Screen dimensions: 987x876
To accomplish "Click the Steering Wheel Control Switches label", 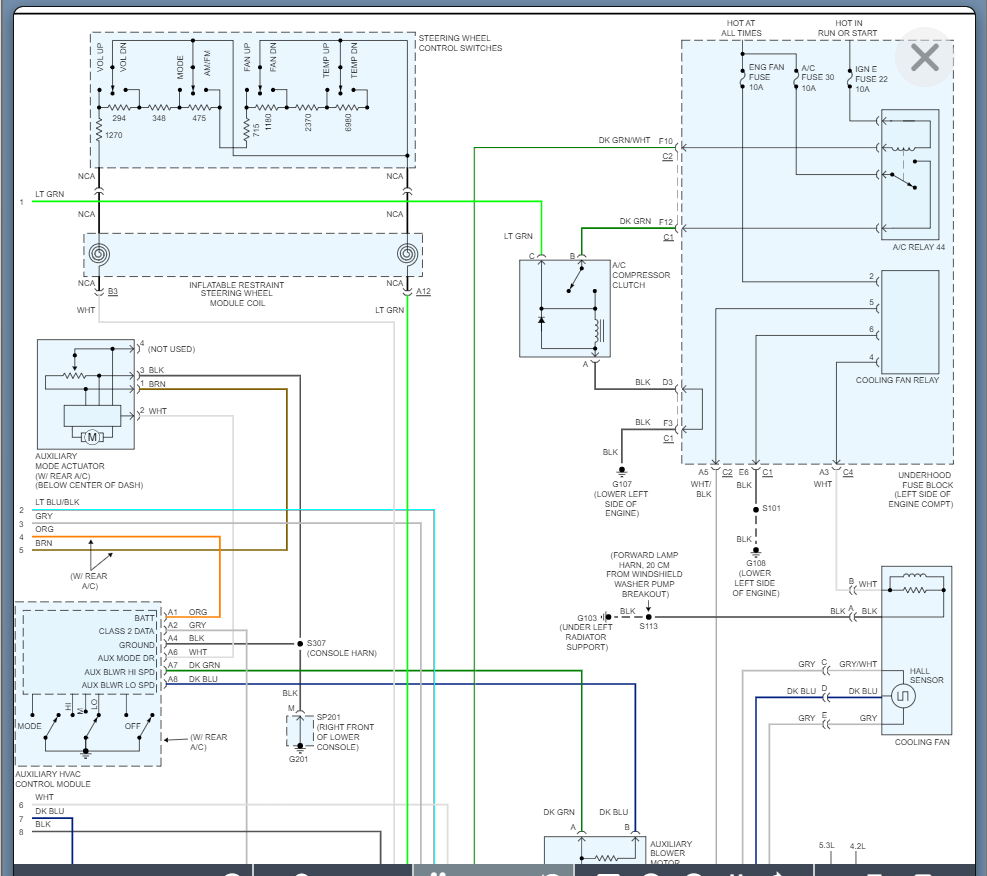I will click(x=459, y=43).
